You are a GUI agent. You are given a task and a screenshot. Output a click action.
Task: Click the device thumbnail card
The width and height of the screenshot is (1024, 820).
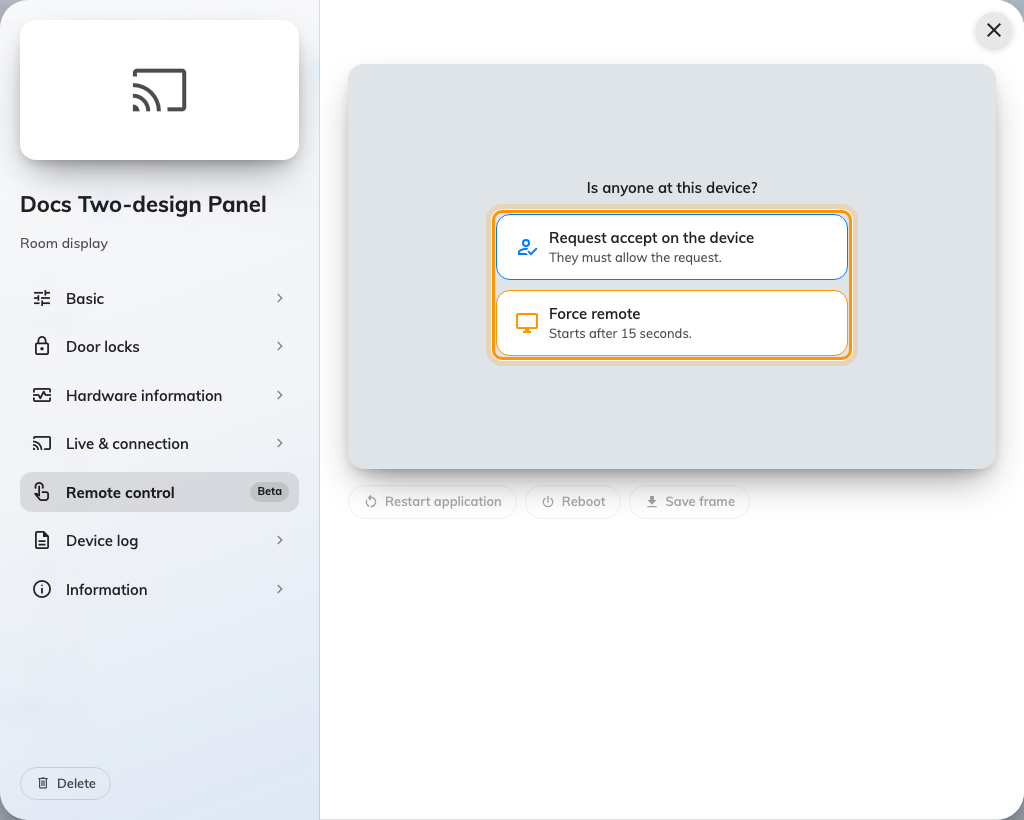click(159, 90)
